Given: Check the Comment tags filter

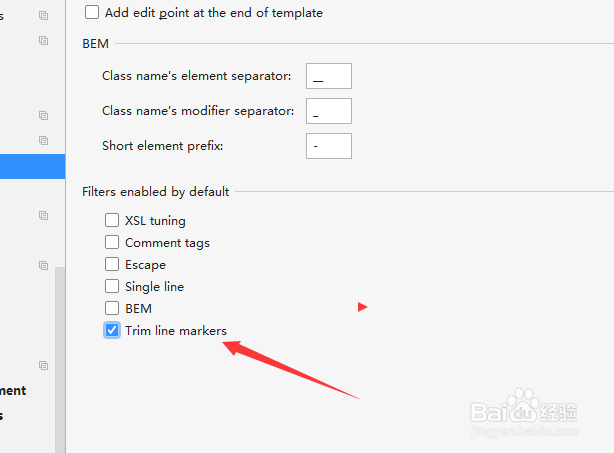Looking at the screenshot, I should [112, 242].
